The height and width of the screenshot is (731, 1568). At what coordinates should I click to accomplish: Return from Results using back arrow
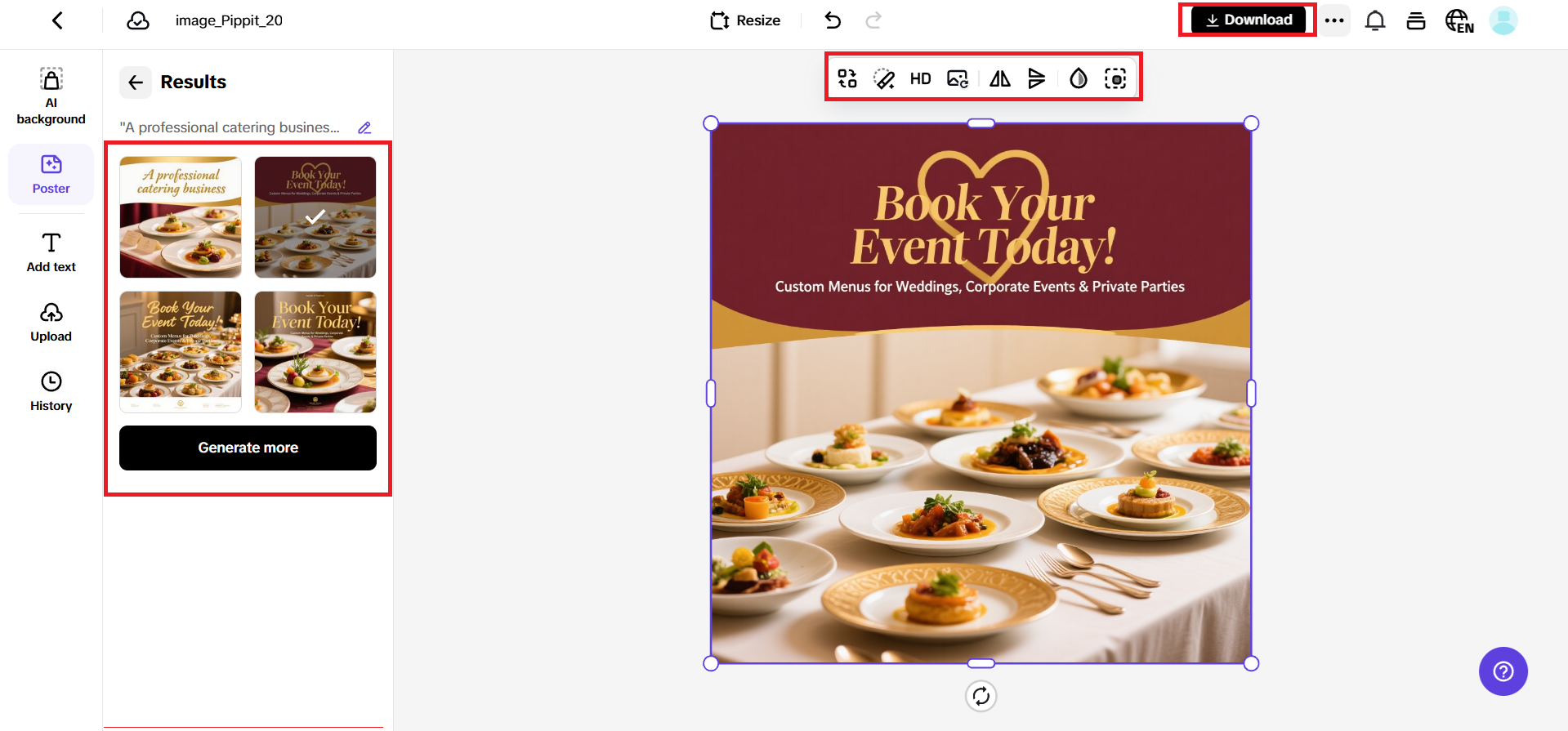click(136, 82)
